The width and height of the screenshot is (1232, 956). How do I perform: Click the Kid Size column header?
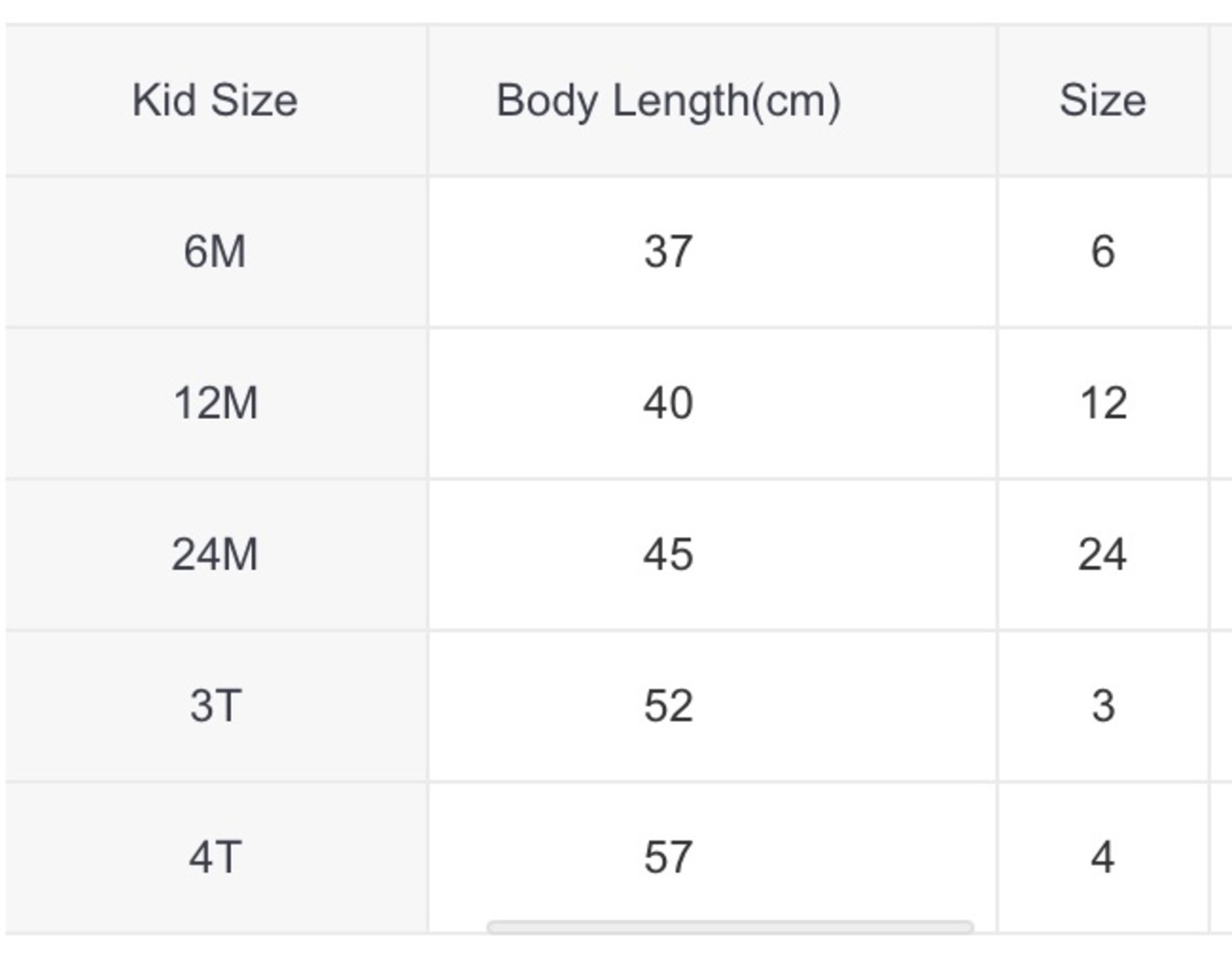coord(215,100)
